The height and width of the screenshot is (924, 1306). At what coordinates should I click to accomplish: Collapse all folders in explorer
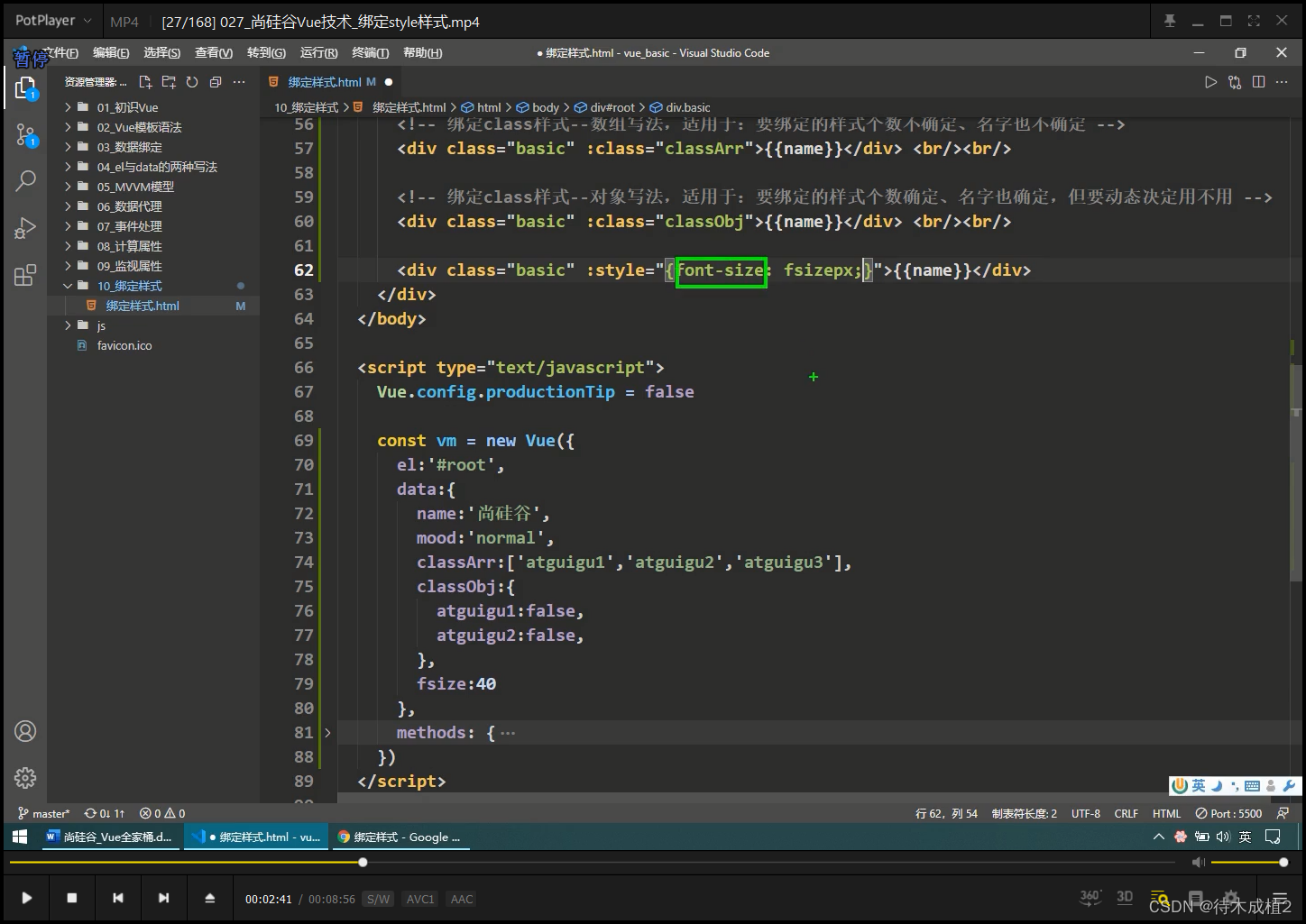click(216, 82)
